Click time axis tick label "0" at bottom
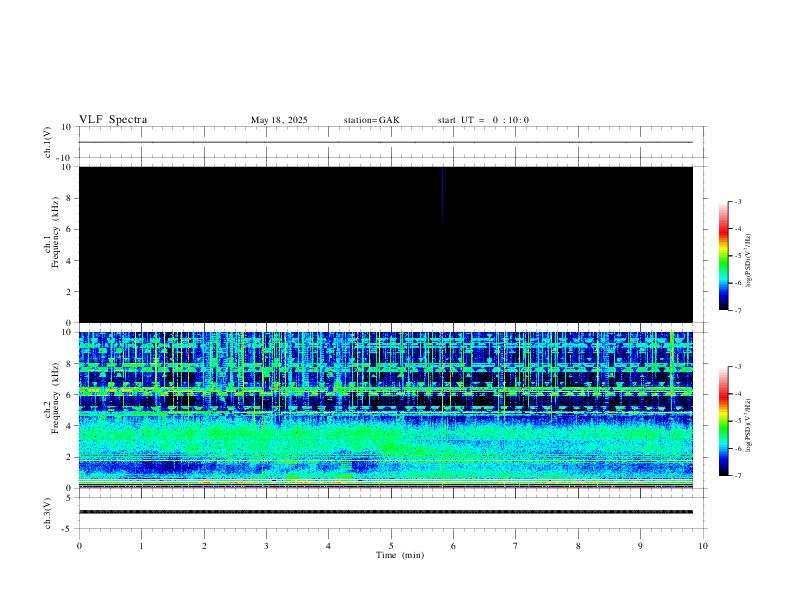Image resolution: width=792 pixels, height=612 pixels. coord(79,546)
